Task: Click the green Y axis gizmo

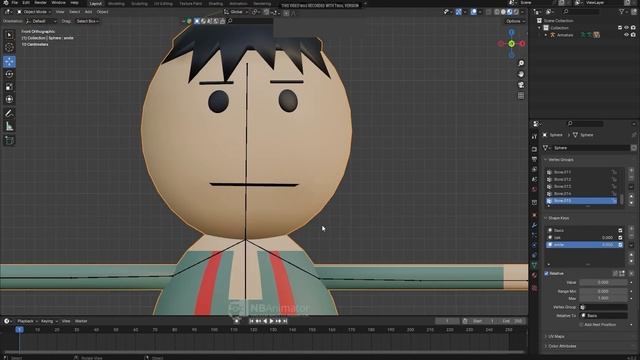Action: (511, 44)
